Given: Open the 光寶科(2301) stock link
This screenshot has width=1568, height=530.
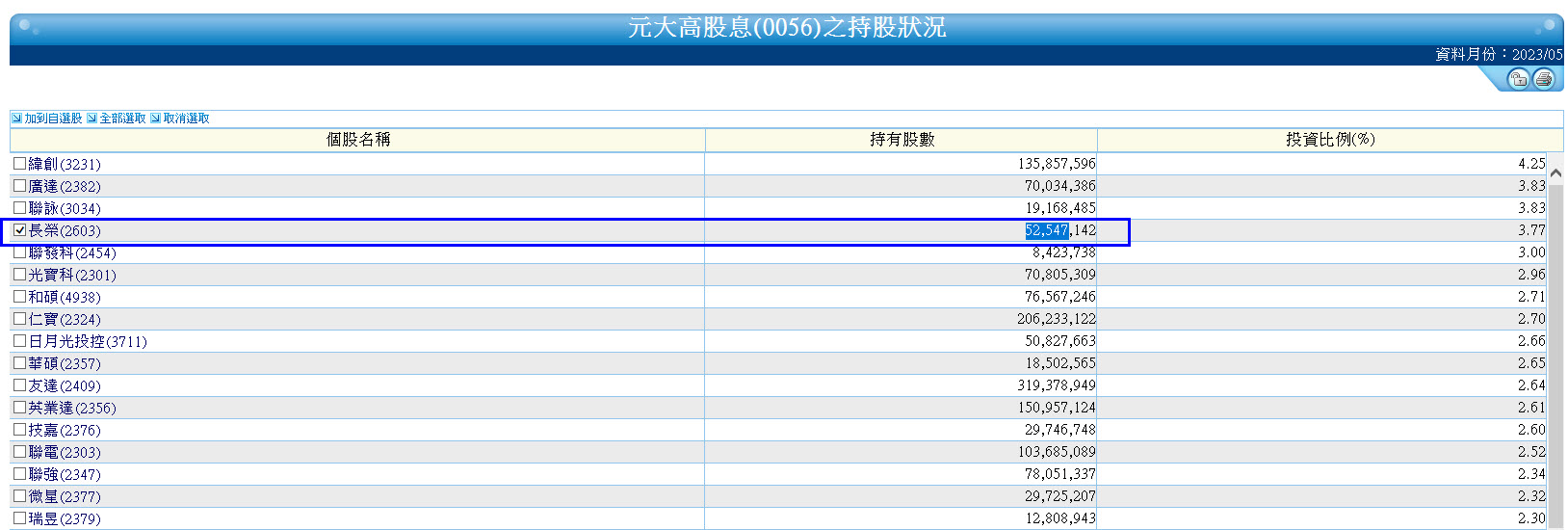Looking at the screenshot, I should [72, 276].
